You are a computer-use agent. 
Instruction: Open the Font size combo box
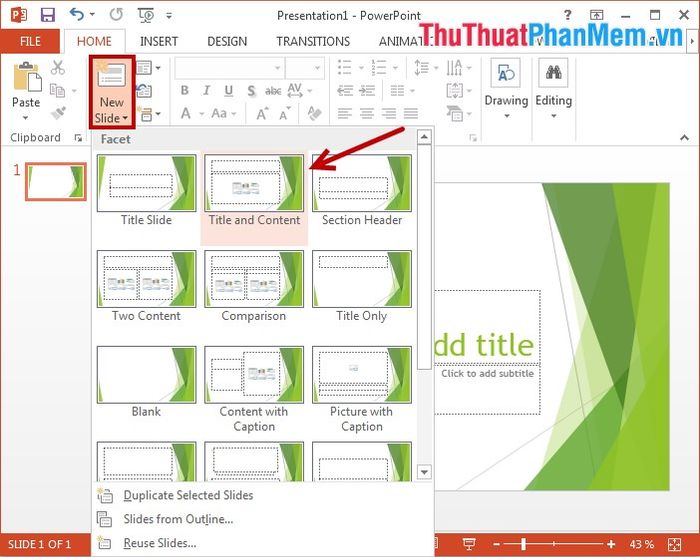pos(305,68)
